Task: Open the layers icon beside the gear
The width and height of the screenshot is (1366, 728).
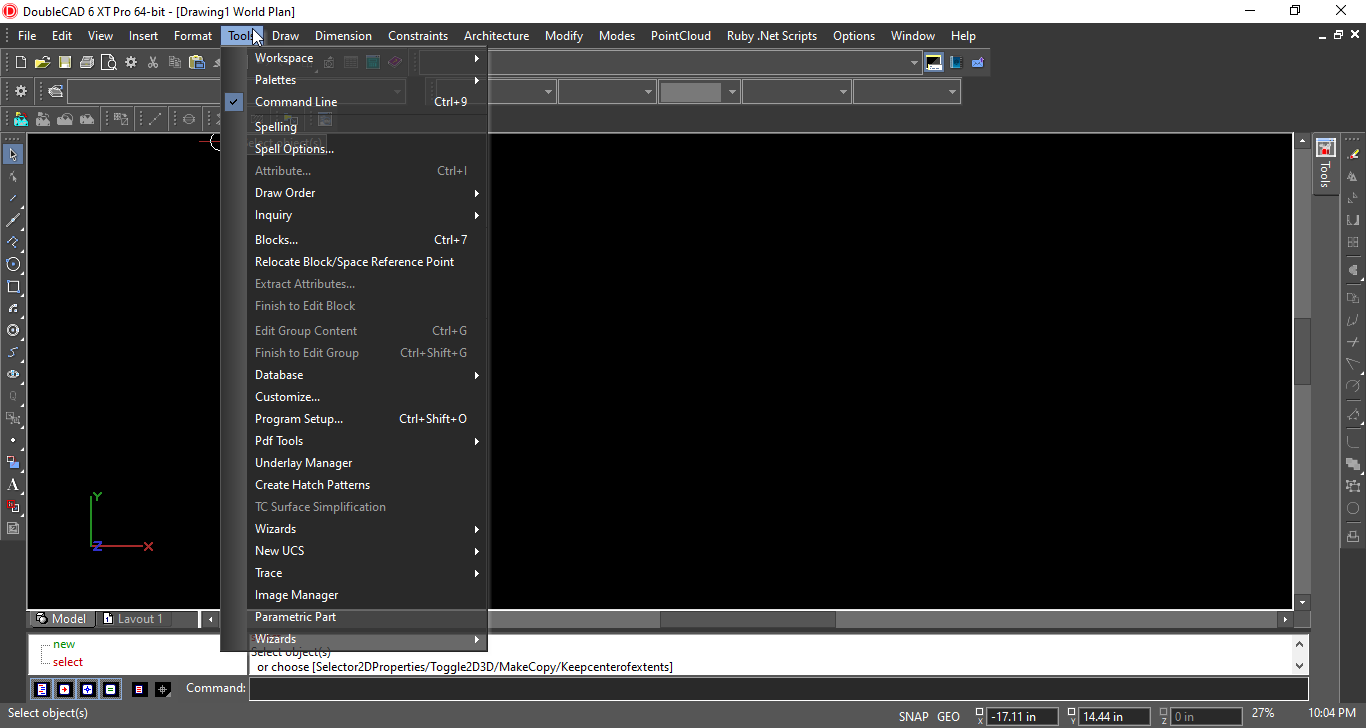Action: [x=55, y=92]
